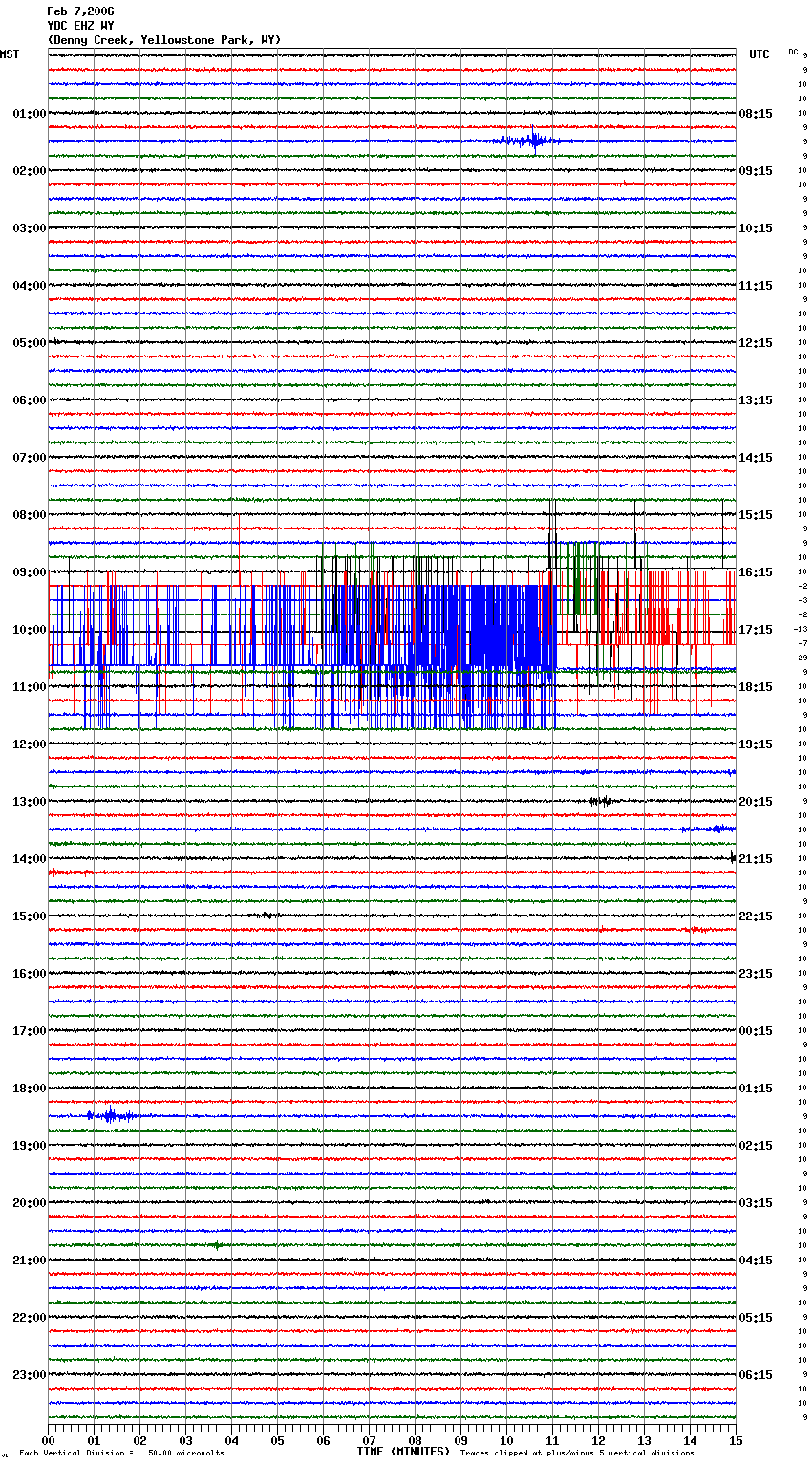This screenshot has height=1466, width=812.
Task: Click the 21:15 UTC label
Action: (x=756, y=859)
